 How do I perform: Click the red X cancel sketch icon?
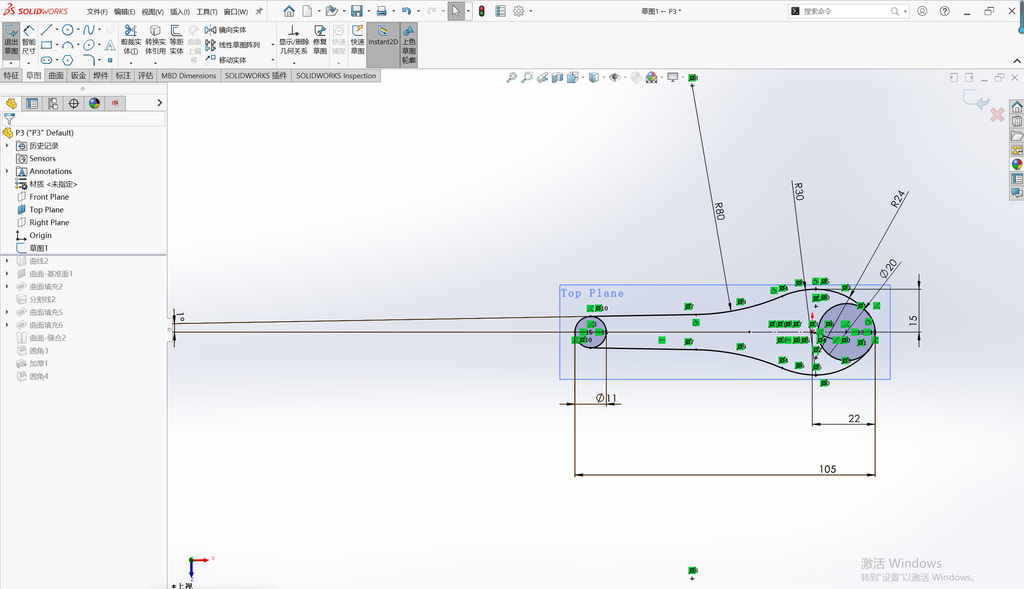(997, 115)
